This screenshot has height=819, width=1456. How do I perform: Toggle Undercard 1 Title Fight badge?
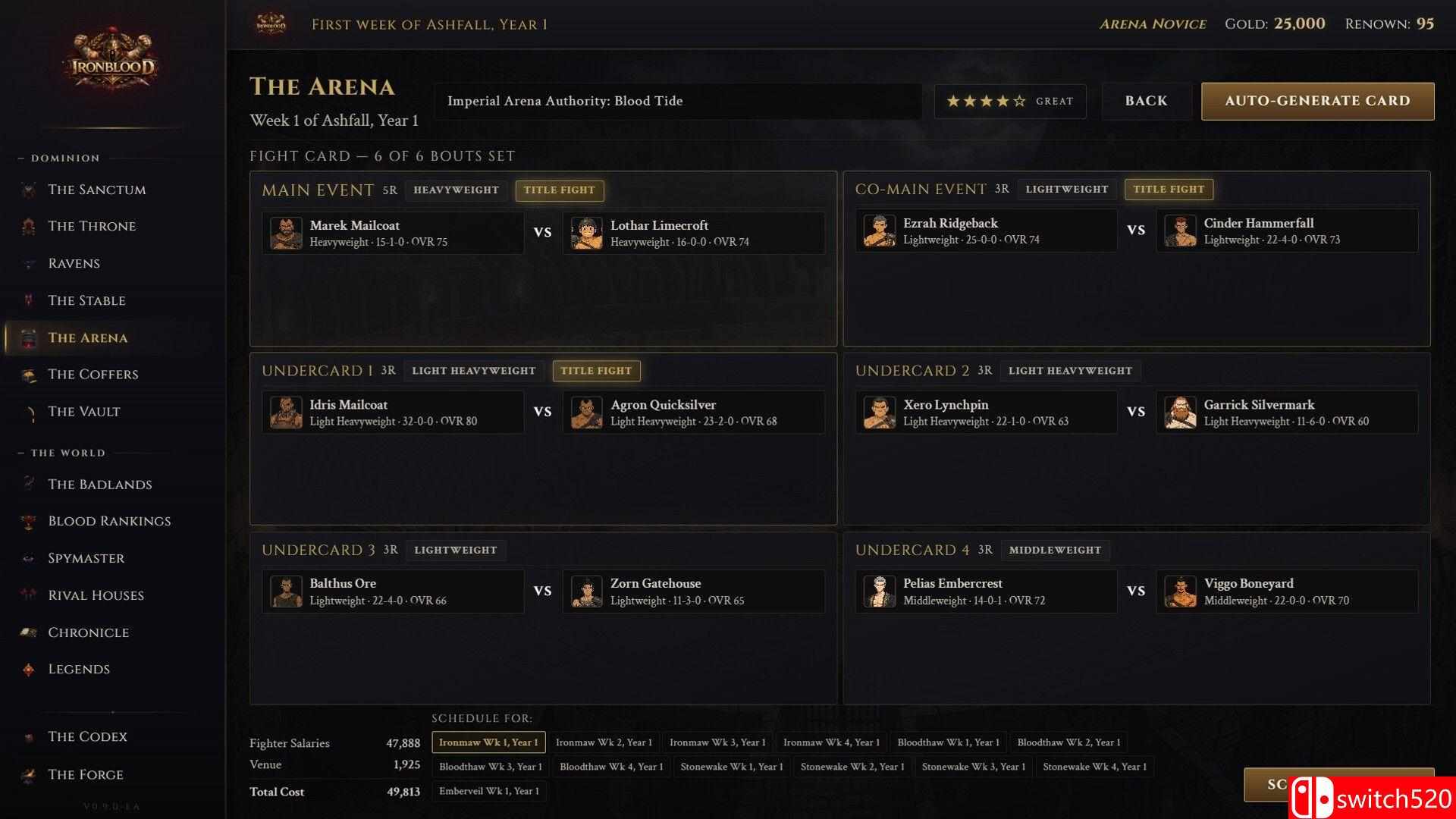tap(596, 371)
